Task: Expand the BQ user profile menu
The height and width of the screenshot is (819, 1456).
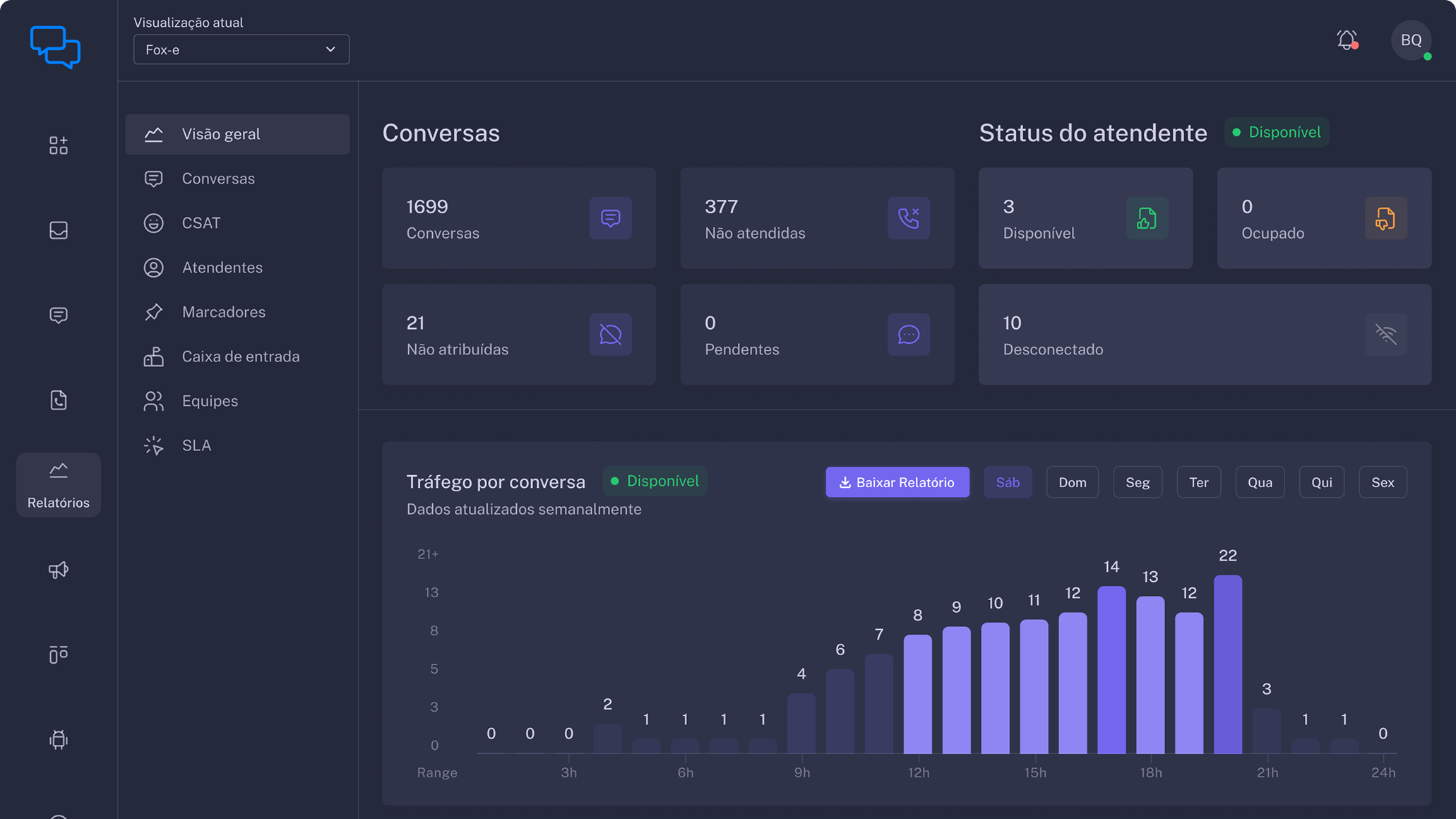Action: [1410, 40]
